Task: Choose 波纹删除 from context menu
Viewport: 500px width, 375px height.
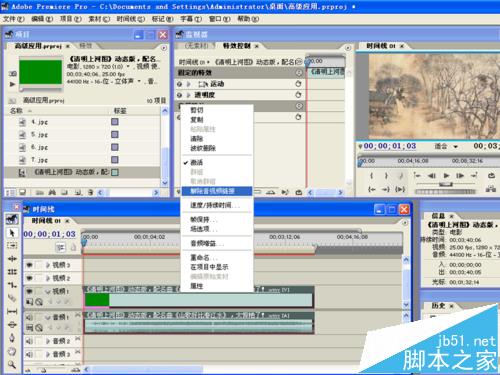Action: click(x=217, y=148)
